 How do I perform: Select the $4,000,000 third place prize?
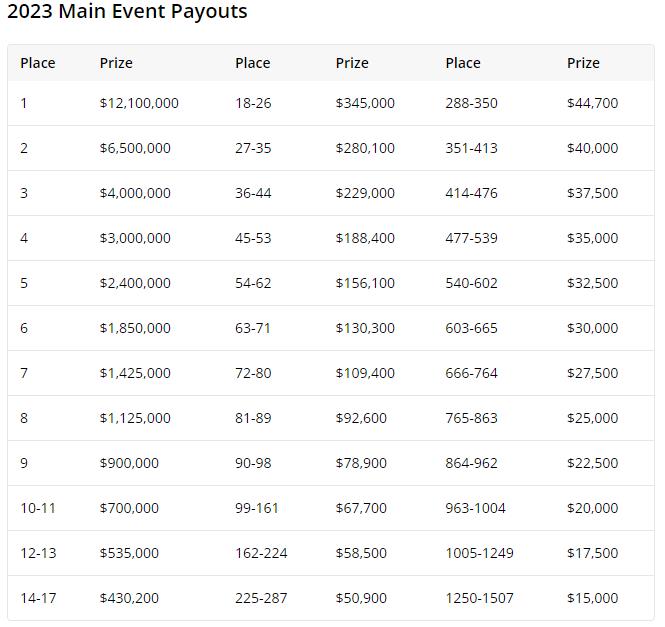pos(135,193)
